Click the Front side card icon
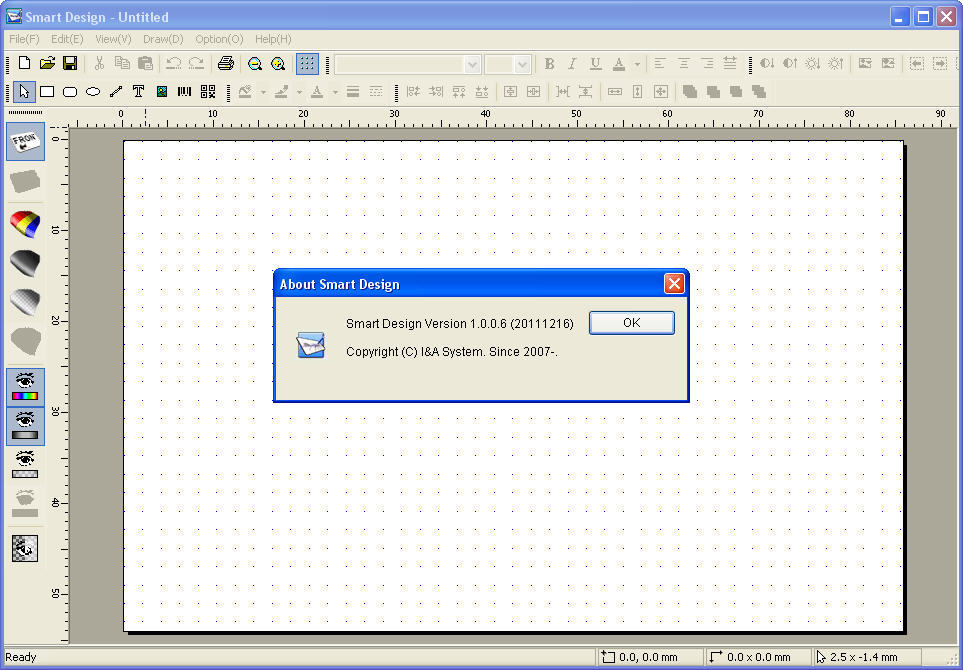The image size is (963, 670). 25,142
